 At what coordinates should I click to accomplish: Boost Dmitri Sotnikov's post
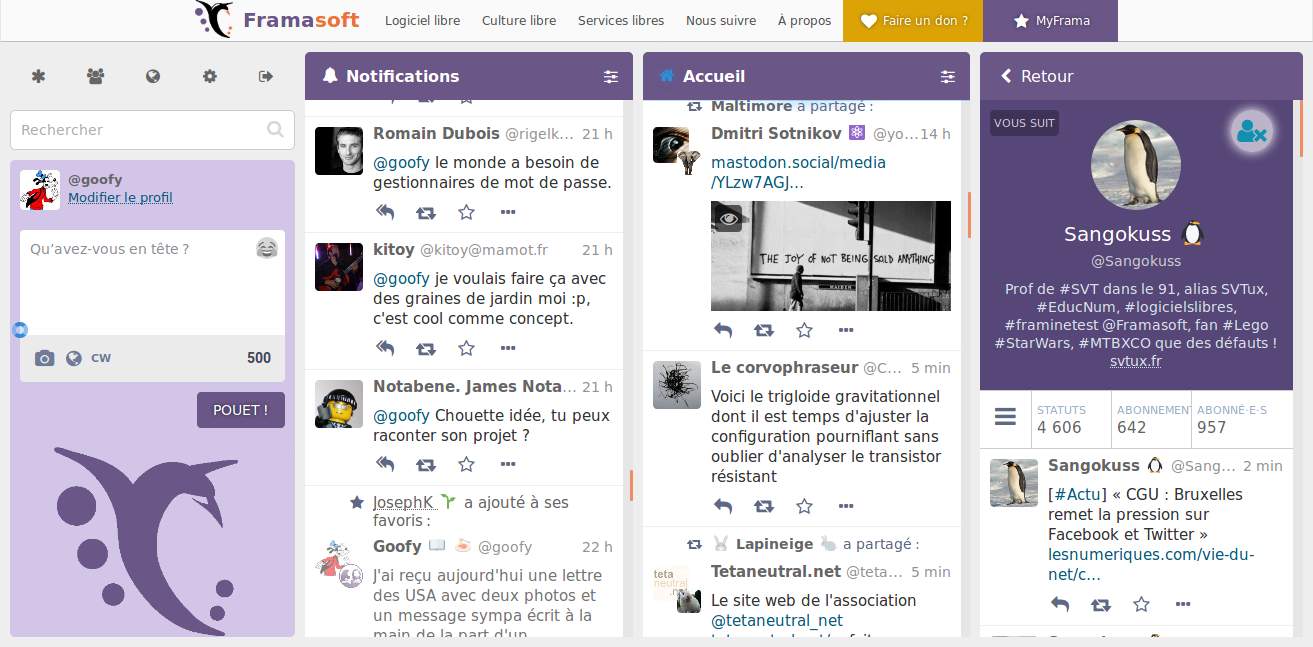pos(764,330)
